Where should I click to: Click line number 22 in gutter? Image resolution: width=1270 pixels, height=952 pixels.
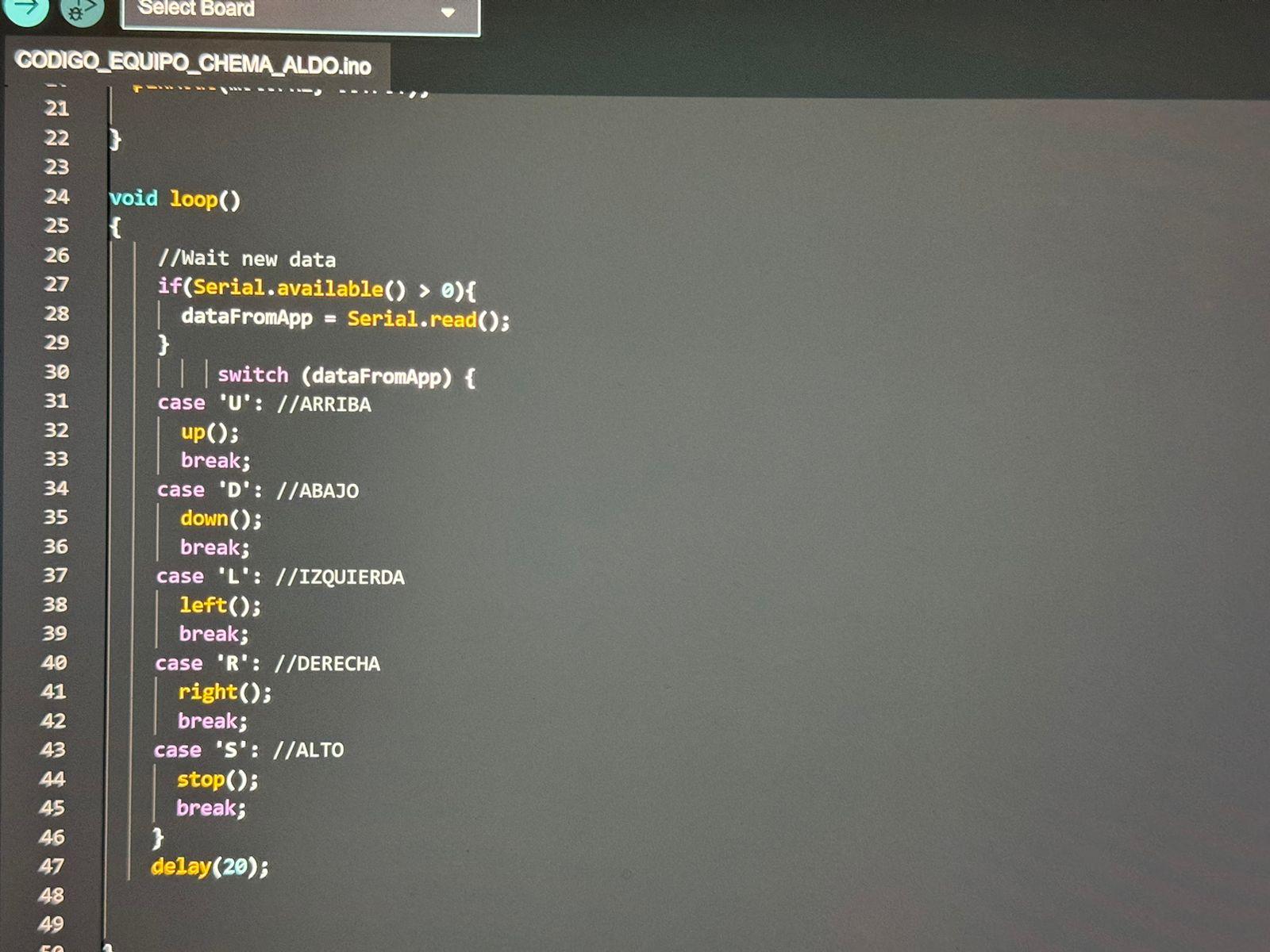click(56, 138)
